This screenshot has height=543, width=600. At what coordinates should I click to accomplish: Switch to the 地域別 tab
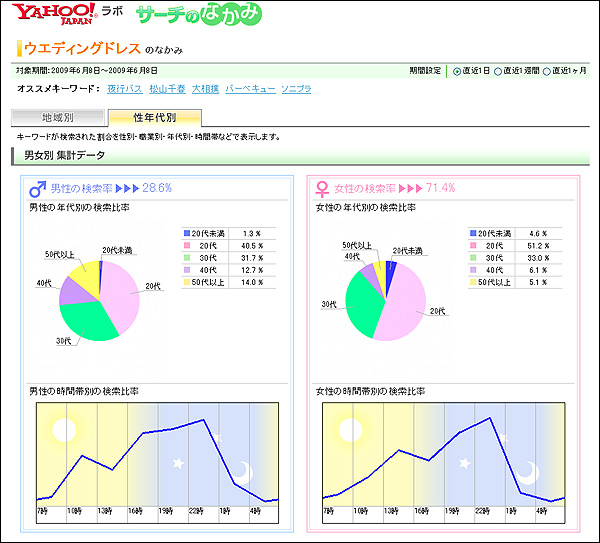click(56, 118)
